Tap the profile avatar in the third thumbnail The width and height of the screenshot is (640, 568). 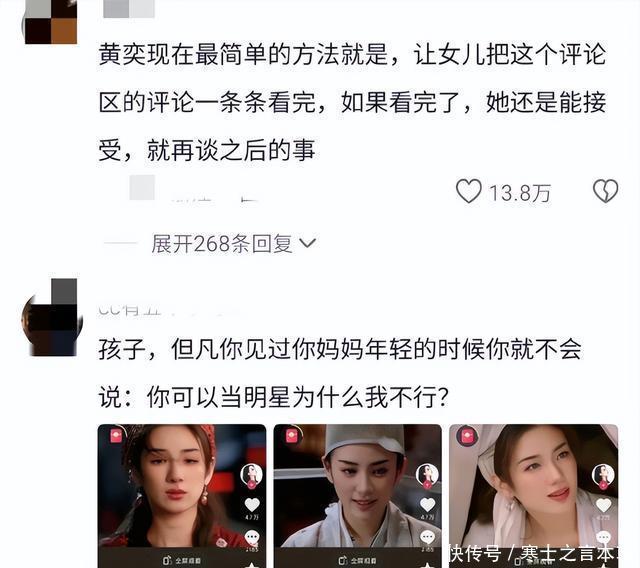click(603, 476)
